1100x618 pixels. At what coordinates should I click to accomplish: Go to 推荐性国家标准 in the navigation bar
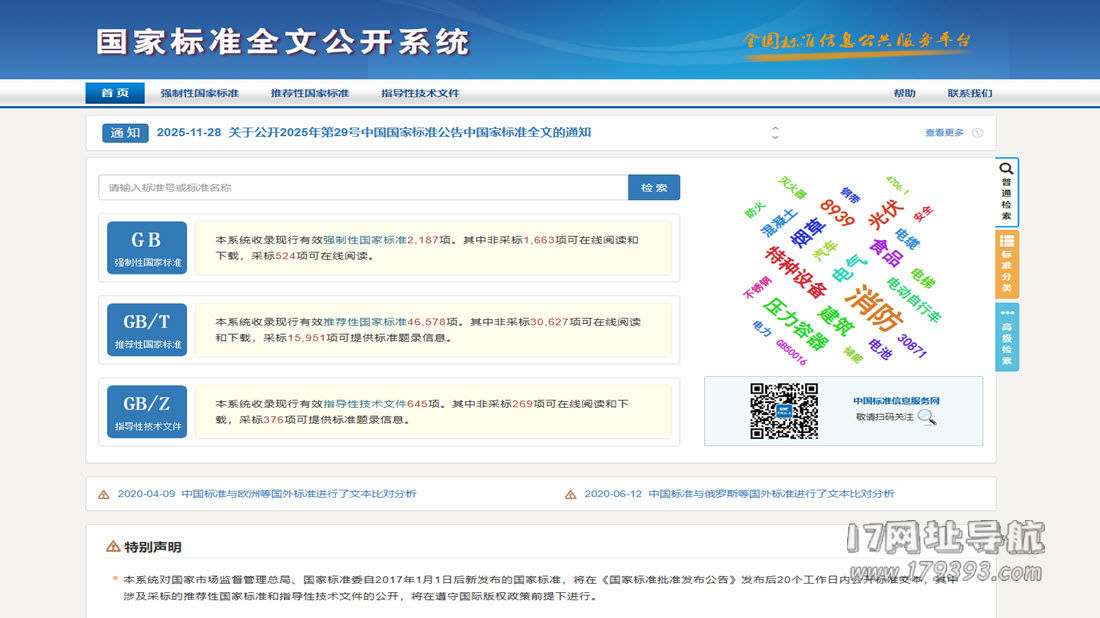(x=309, y=93)
